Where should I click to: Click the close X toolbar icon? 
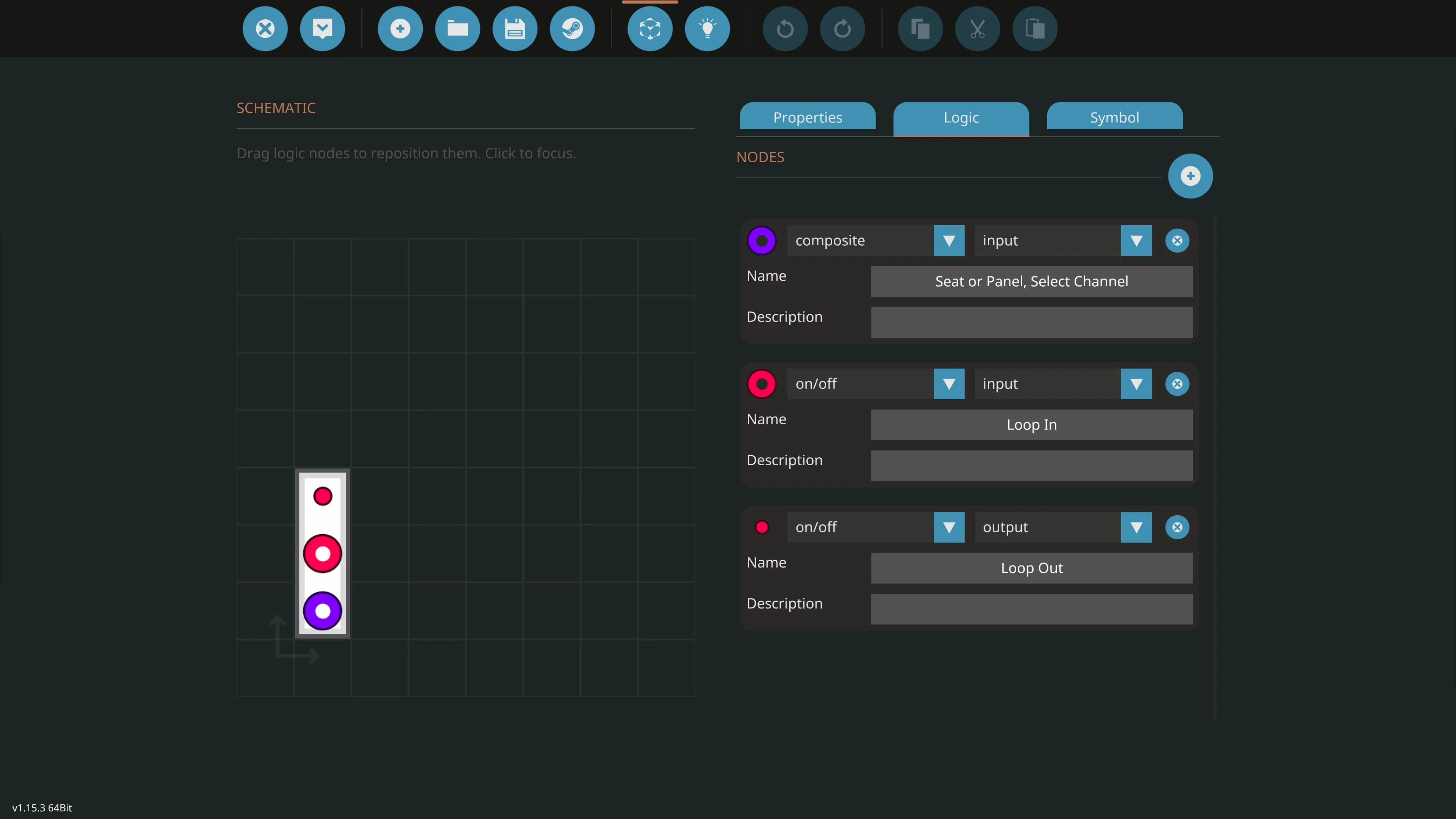pyautogui.click(x=265, y=29)
